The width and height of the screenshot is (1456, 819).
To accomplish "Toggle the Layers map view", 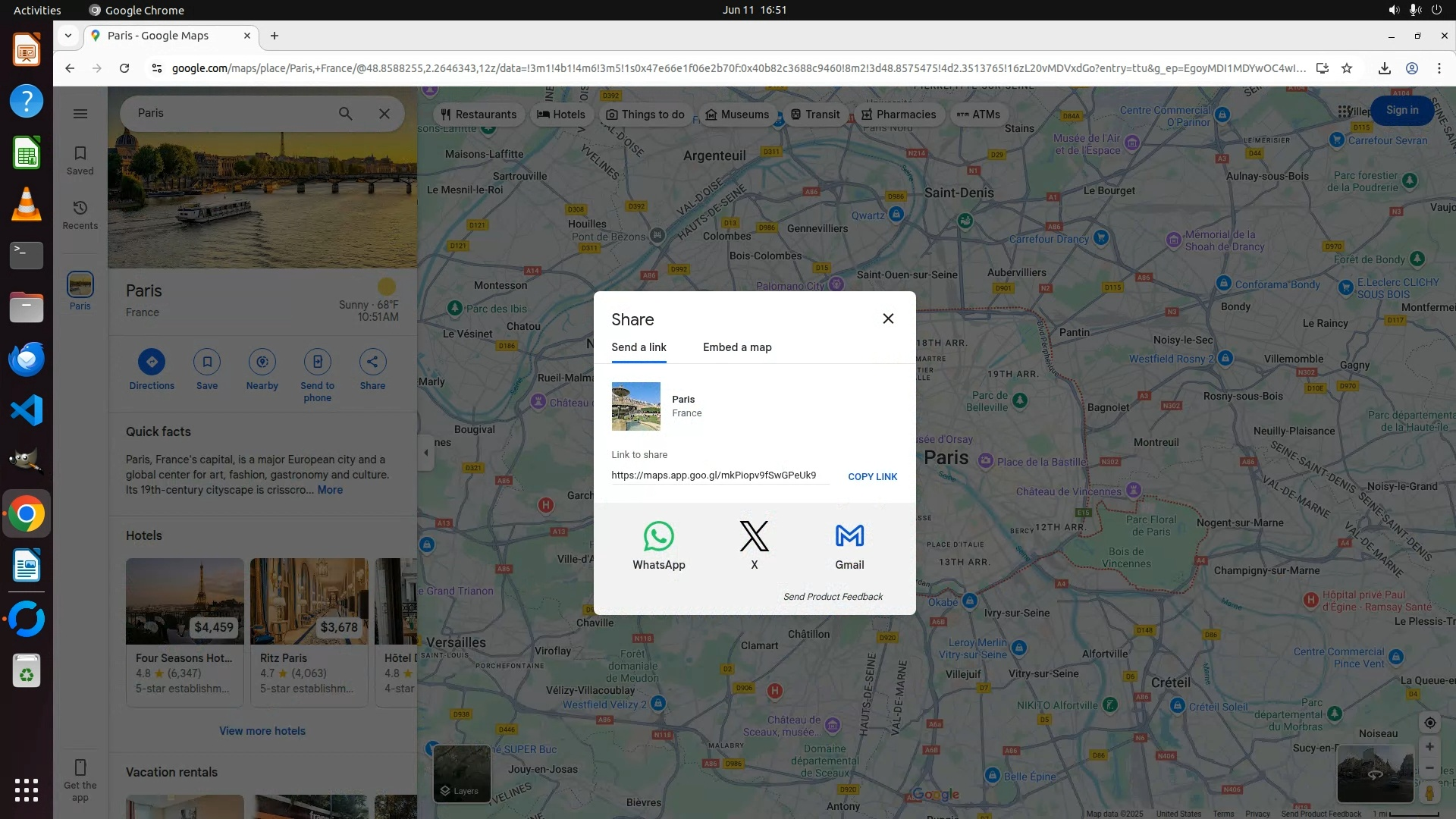I will tap(461, 773).
